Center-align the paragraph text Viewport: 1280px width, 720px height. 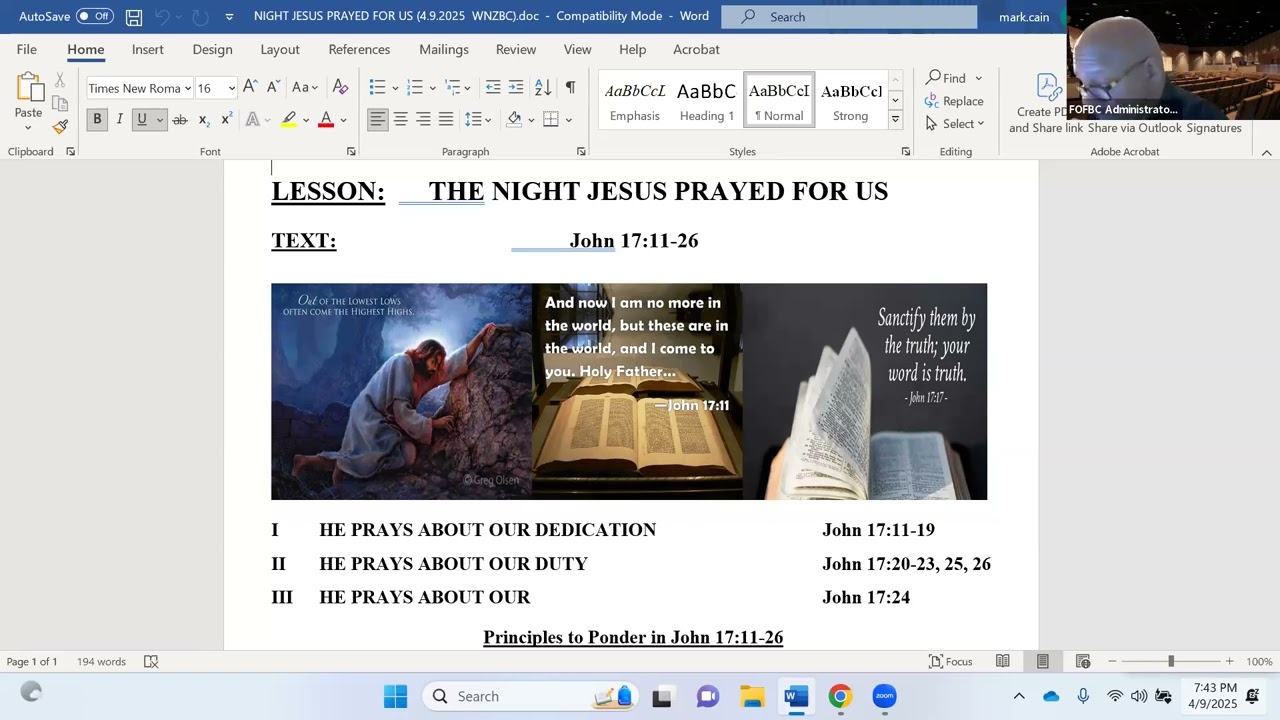point(400,120)
